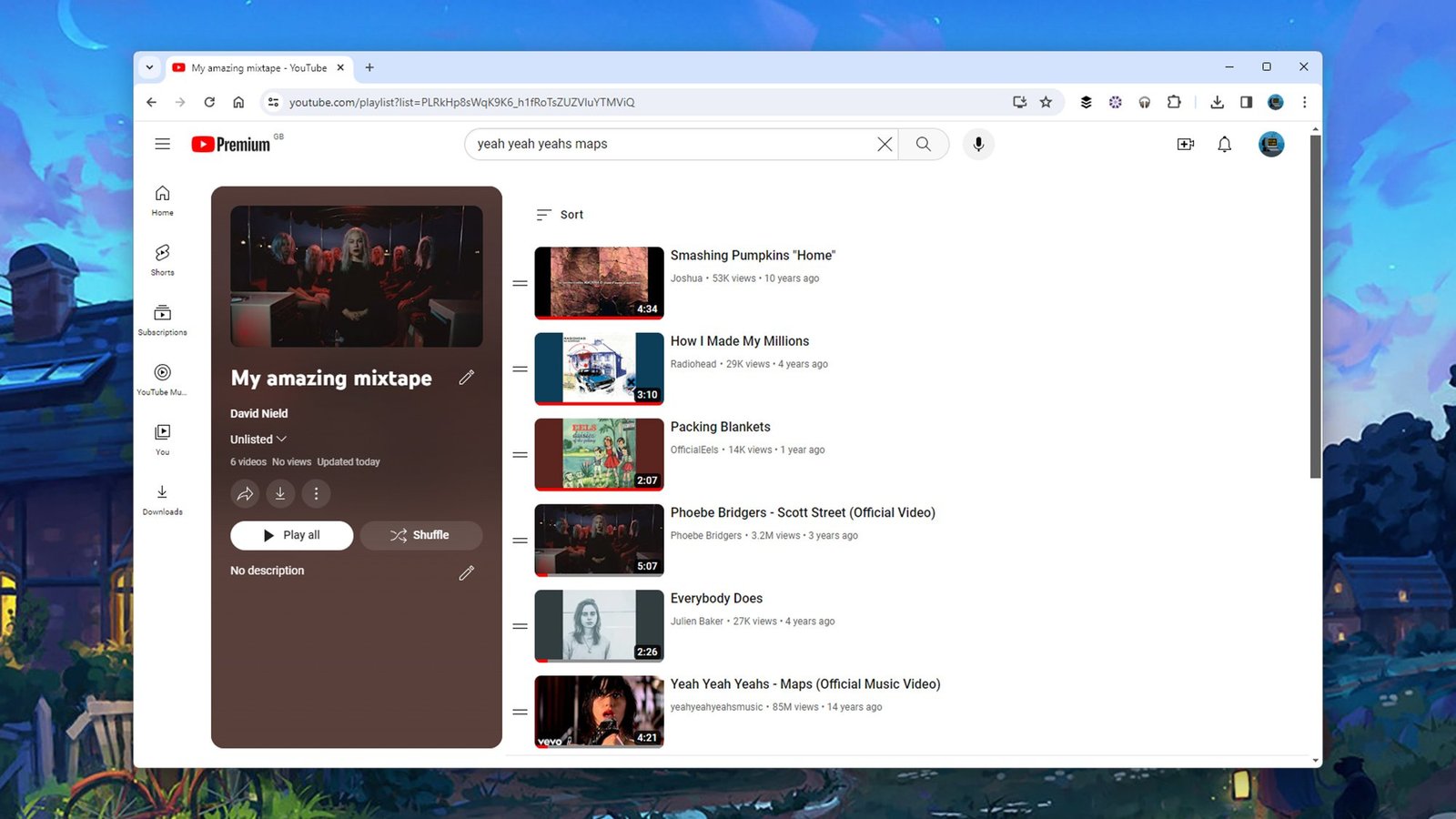
Task: Open the You section in sidebar
Action: (x=162, y=440)
